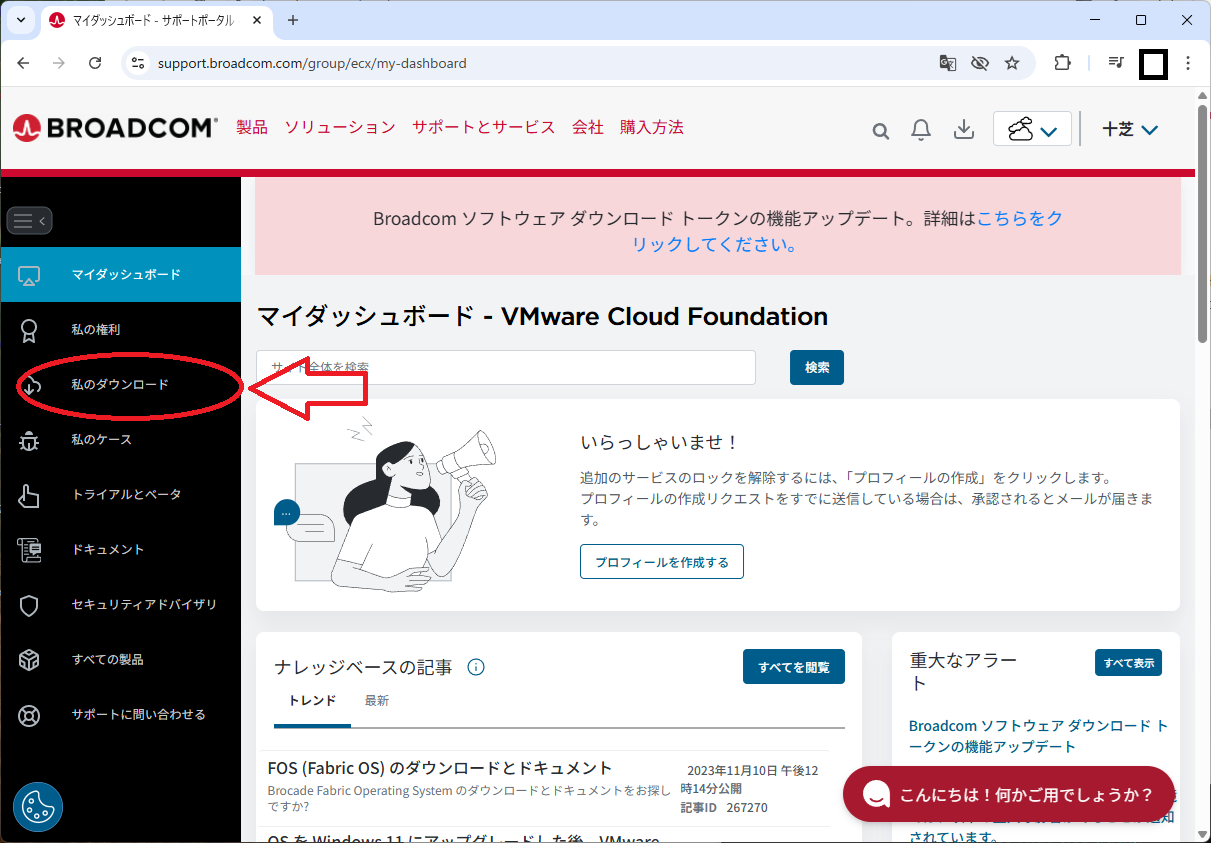Open the 十芝 user account dropdown
1211x843 pixels.
click(x=1129, y=130)
